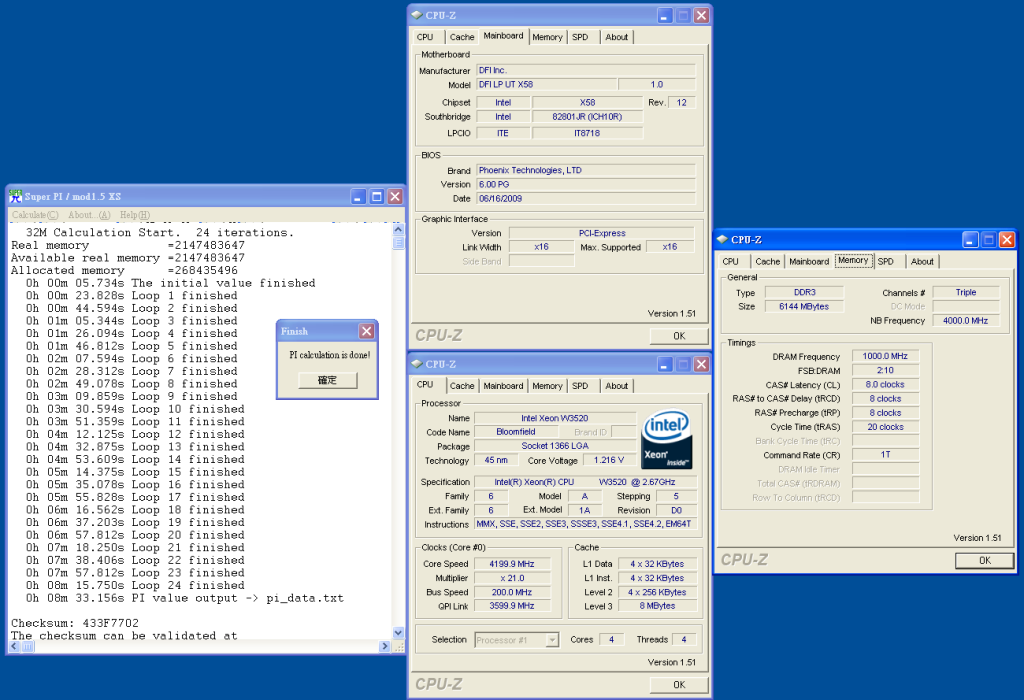Open SPD tab in processor window
The width and height of the screenshot is (1024, 700).
click(x=580, y=386)
